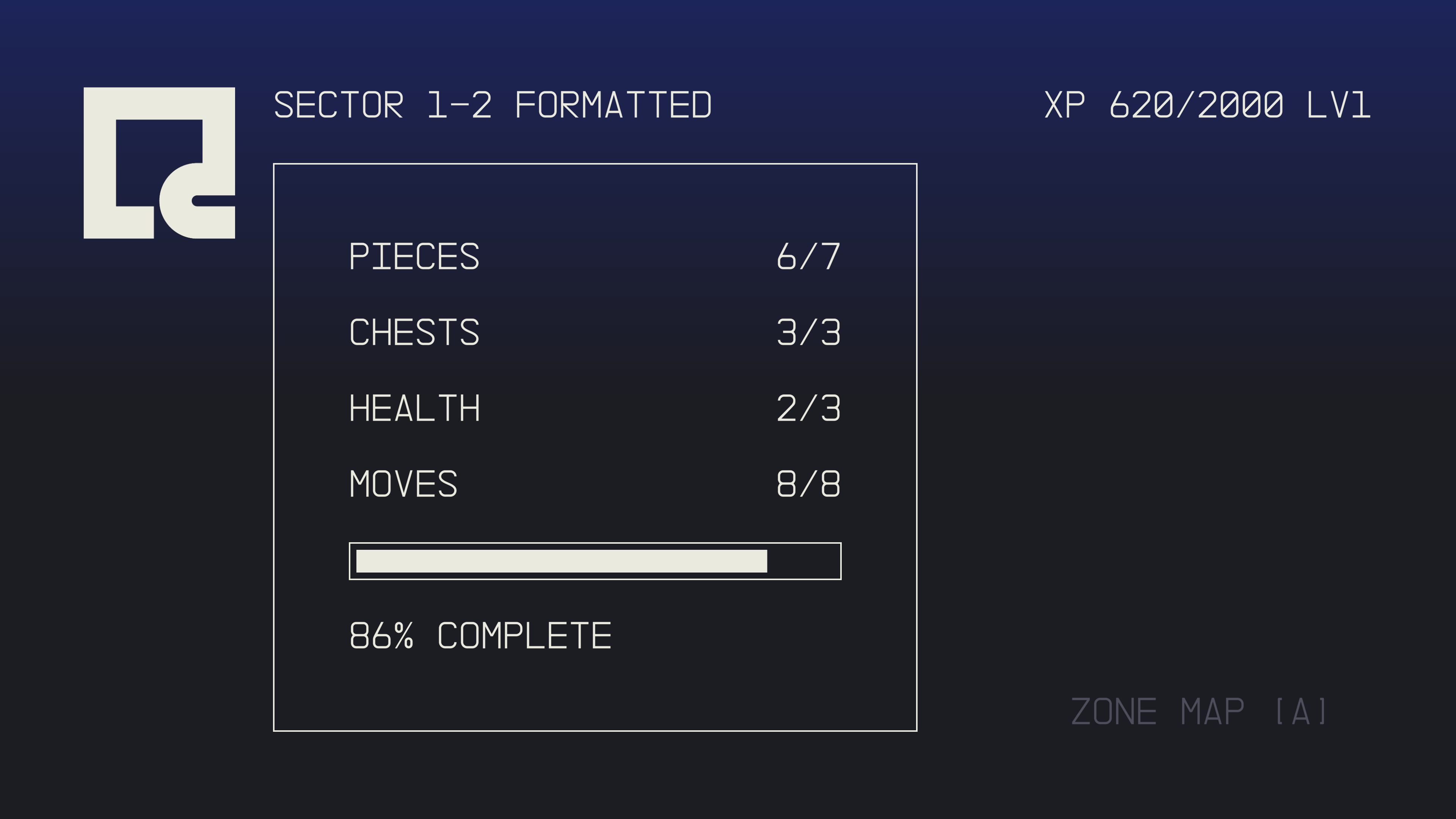Click the filled part of the completion bar
1456x819 pixels.
561,561
